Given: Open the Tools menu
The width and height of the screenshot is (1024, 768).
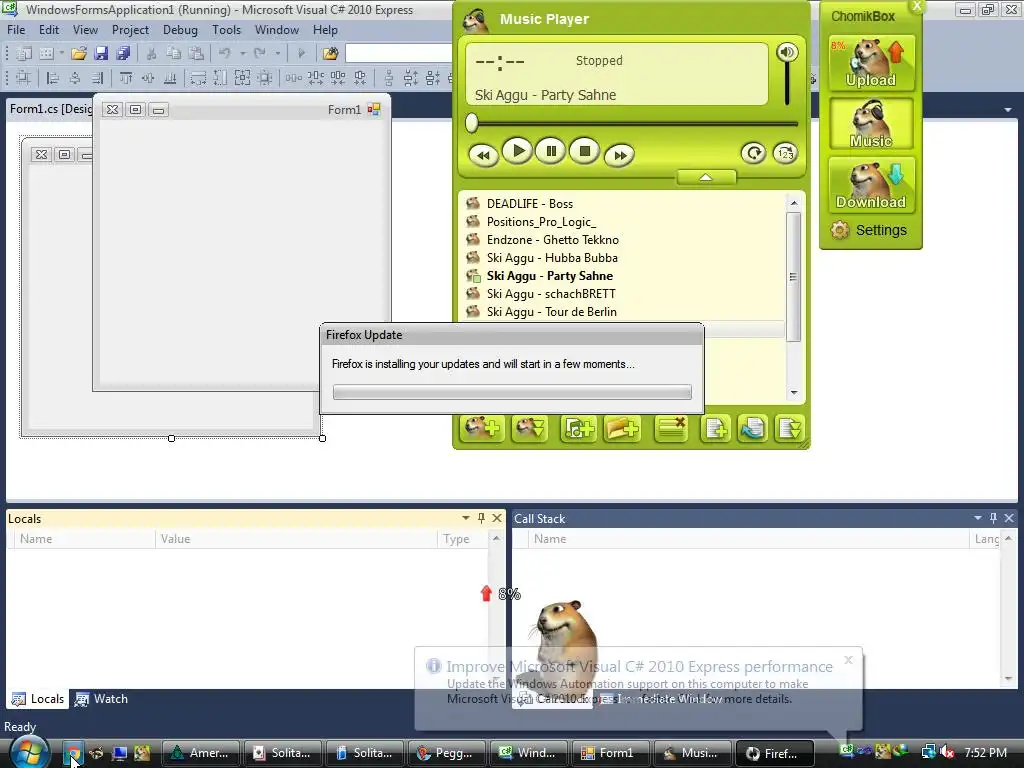Looking at the screenshot, I should coord(227,30).
